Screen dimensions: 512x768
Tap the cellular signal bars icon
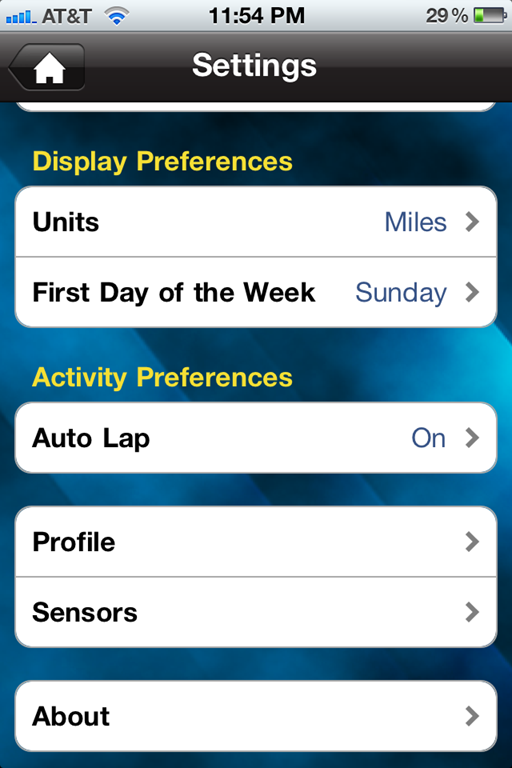21,17
